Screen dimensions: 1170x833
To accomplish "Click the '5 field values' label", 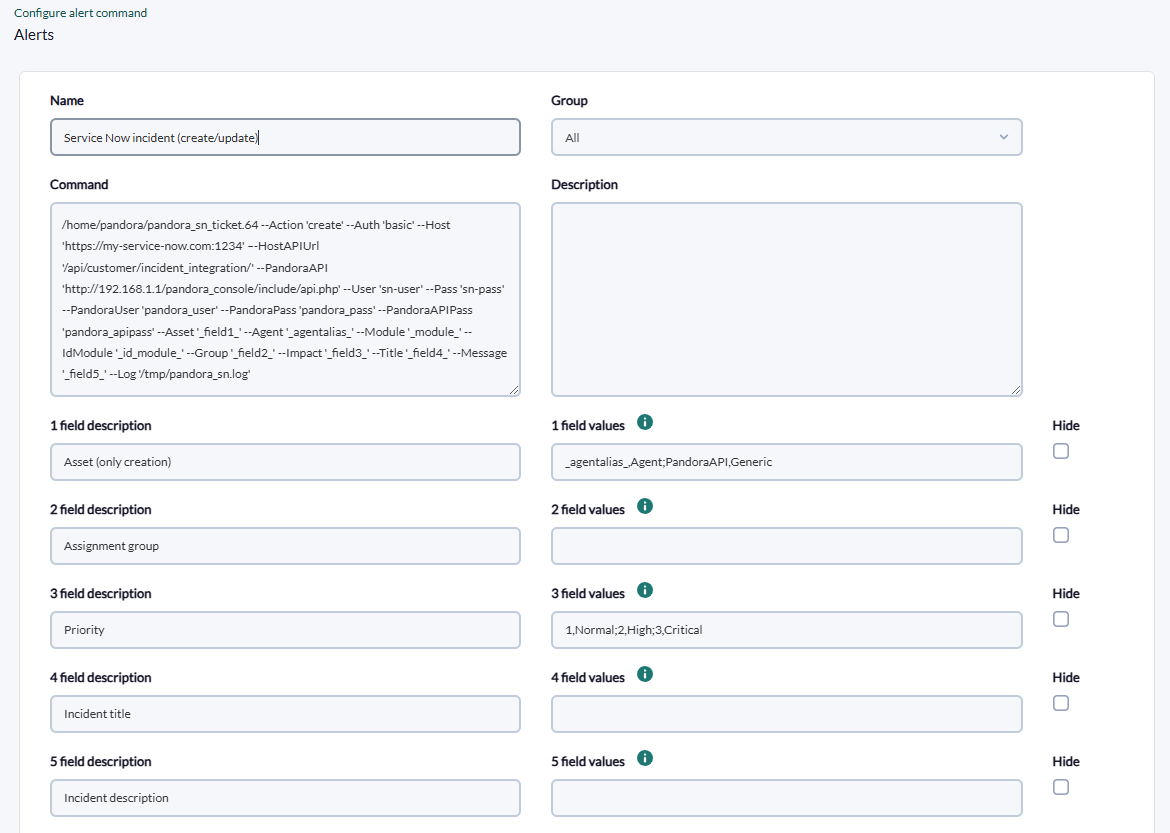I will (x=588, y=761).
